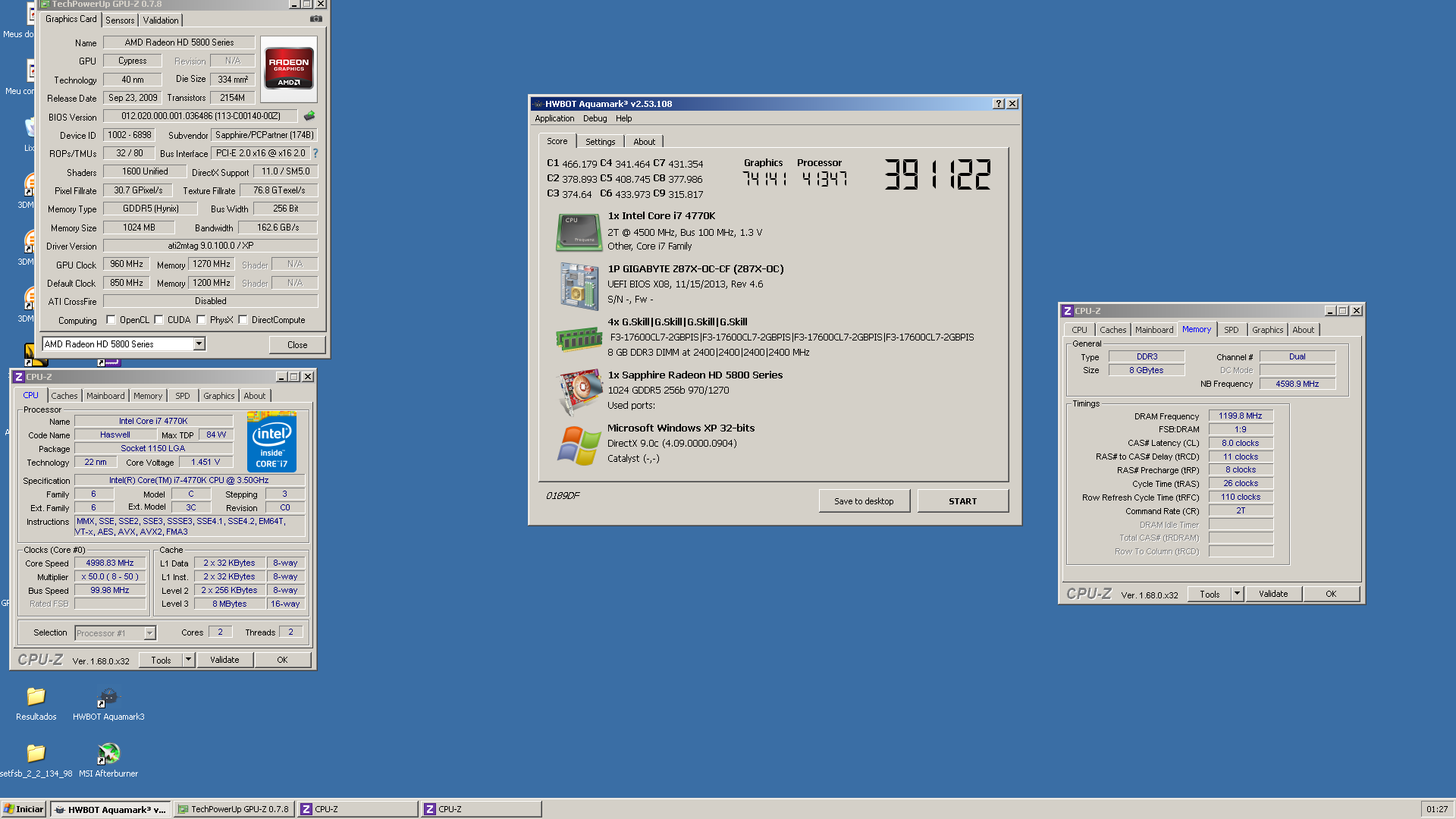Switch to the Validation tab in GPU-Z
This screenshot has width=1456, height=819.
point(161,20)
